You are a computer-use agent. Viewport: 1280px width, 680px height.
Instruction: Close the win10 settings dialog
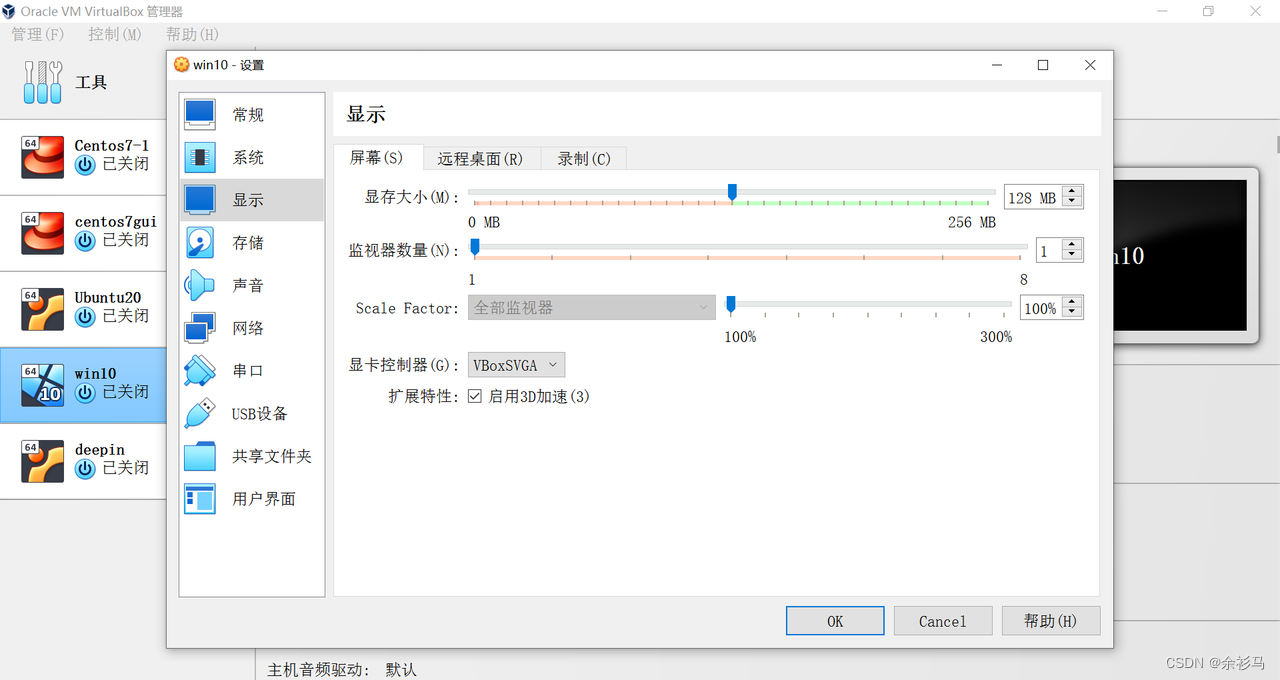[x=1090, y=65]
